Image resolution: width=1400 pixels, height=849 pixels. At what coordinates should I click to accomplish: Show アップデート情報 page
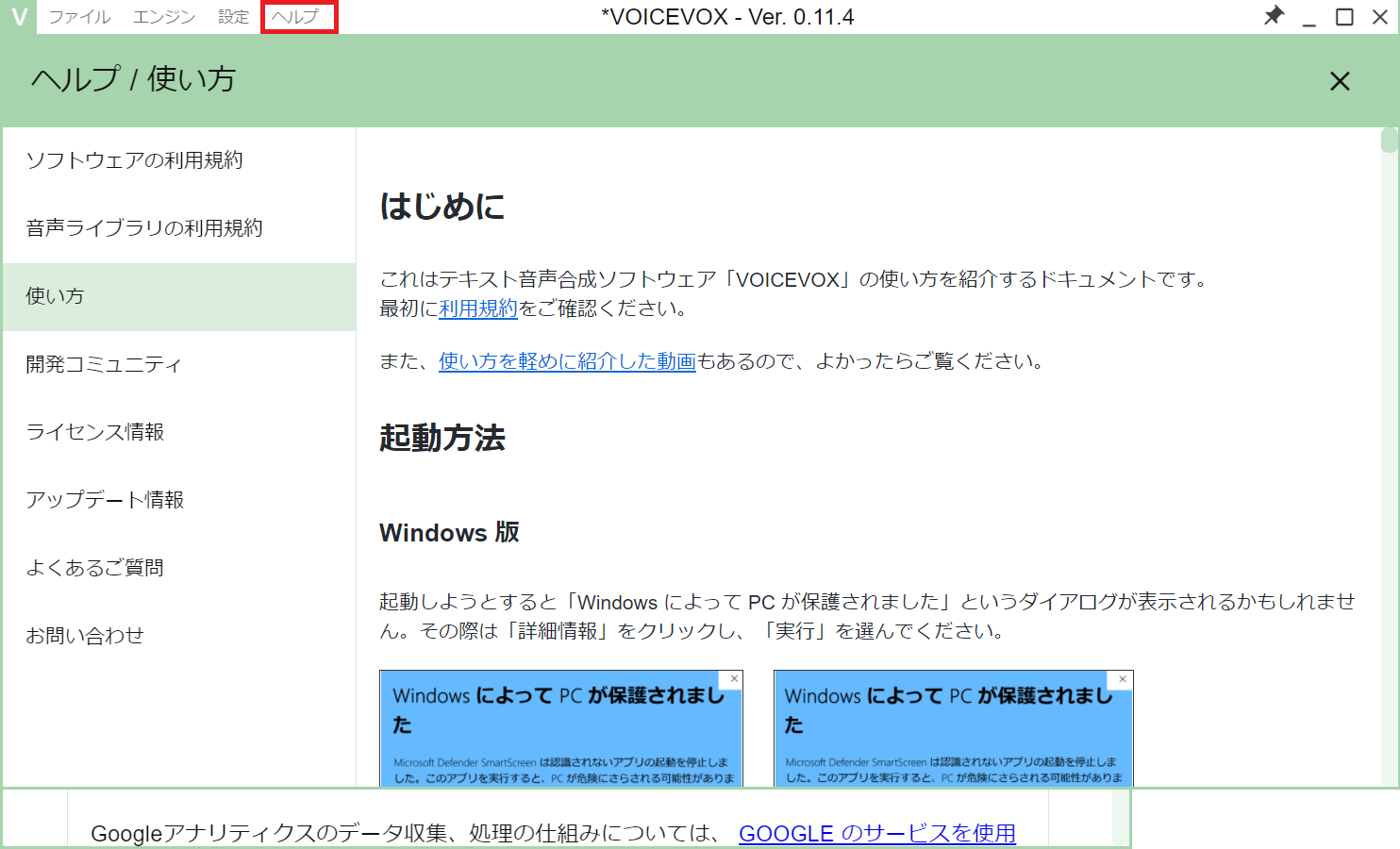(x=179, y=500)
